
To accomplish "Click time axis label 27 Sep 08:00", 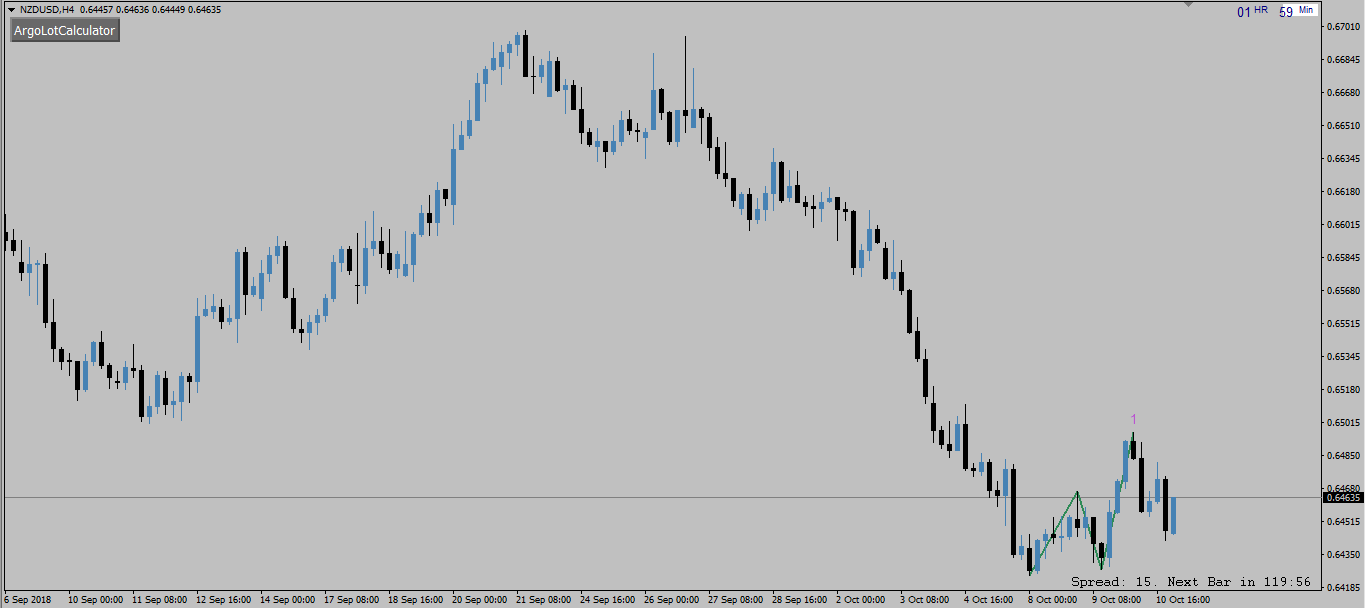I will click(x=736, y=600).
